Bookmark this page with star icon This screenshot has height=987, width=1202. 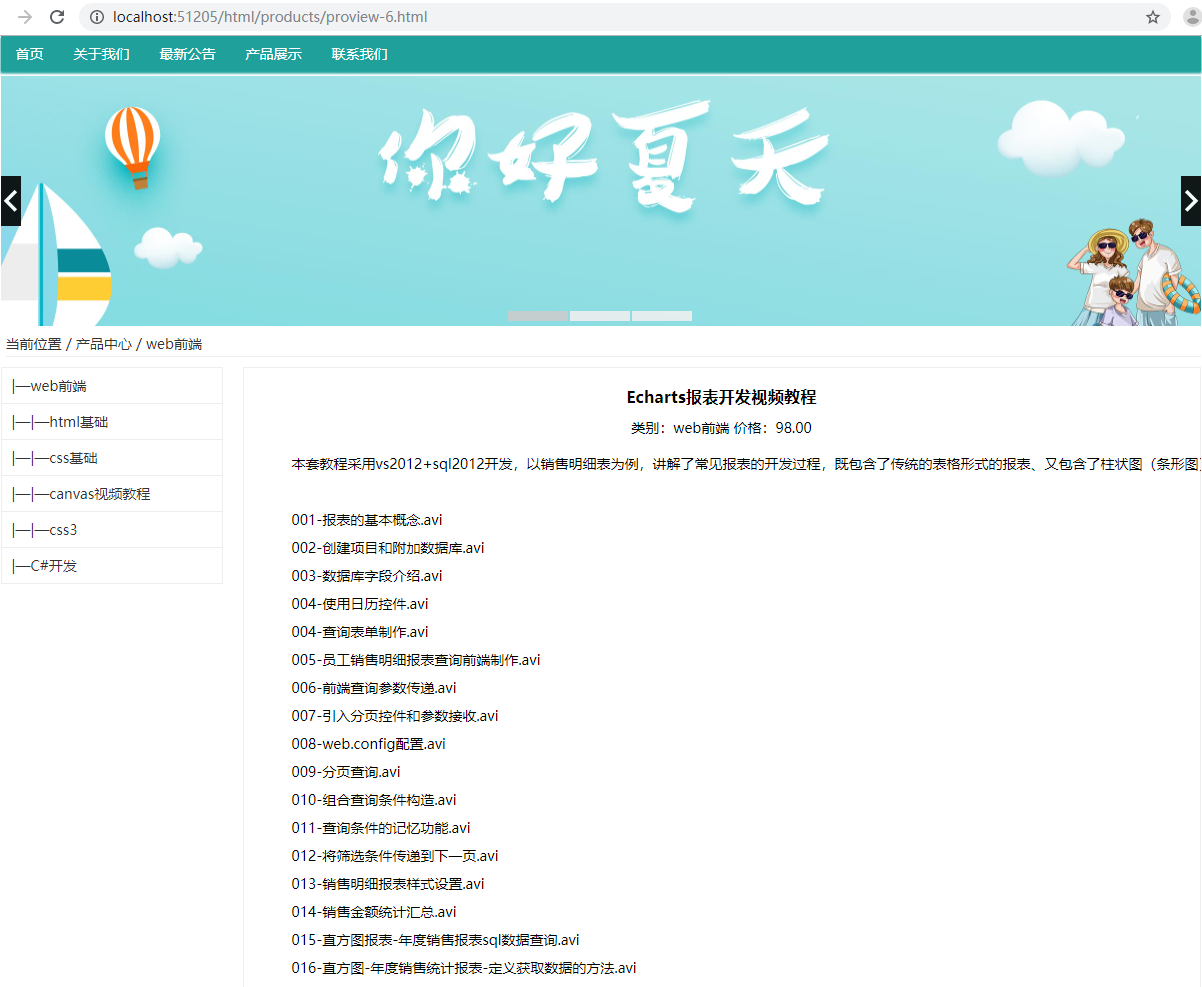(x=1153, y=17)
